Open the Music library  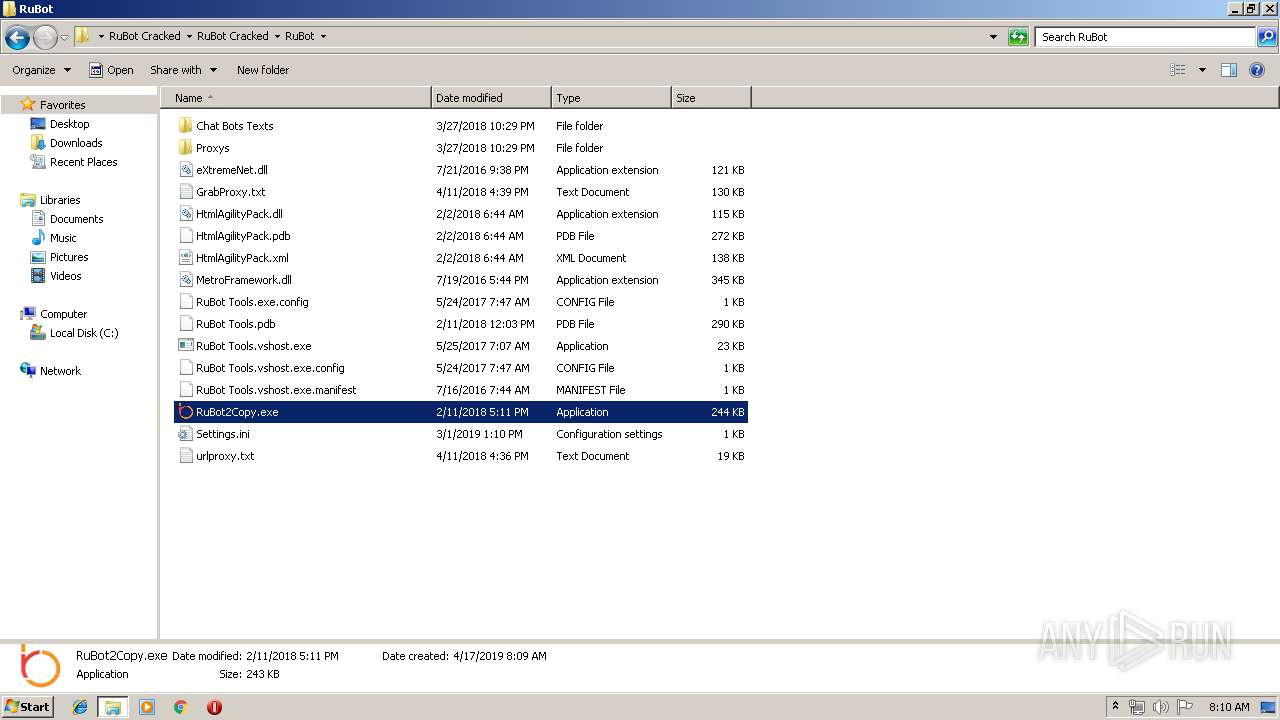tap(63, 238)
